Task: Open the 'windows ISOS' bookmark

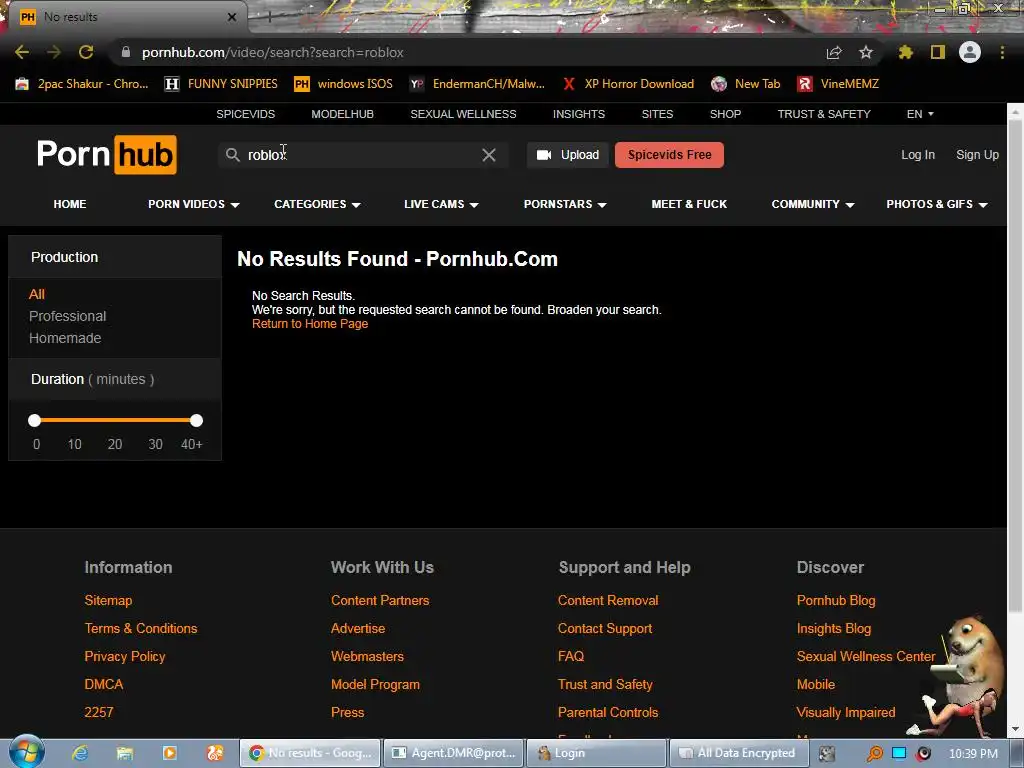Action: pos(344,84)
